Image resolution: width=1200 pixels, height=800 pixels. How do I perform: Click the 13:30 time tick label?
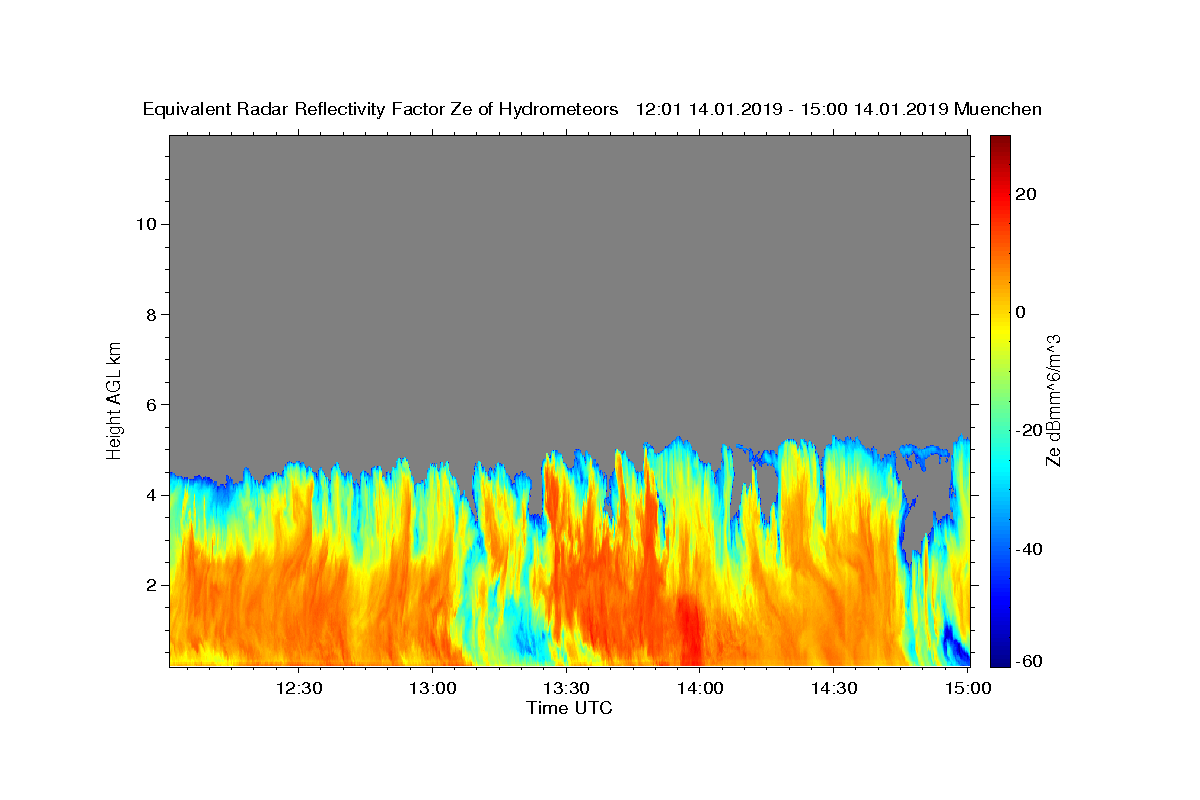566,688
